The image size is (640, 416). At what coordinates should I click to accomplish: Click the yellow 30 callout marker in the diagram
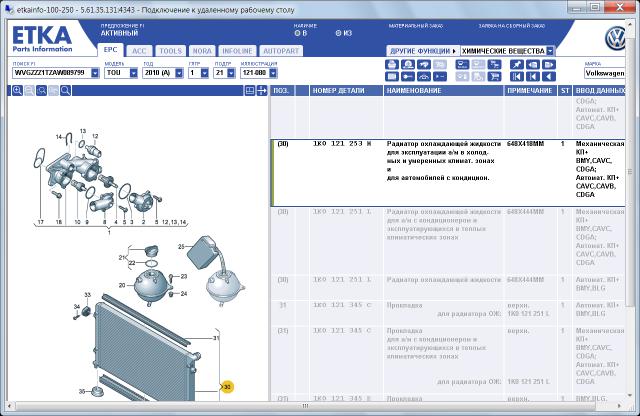pyautogui.click(x=227, y=387)
